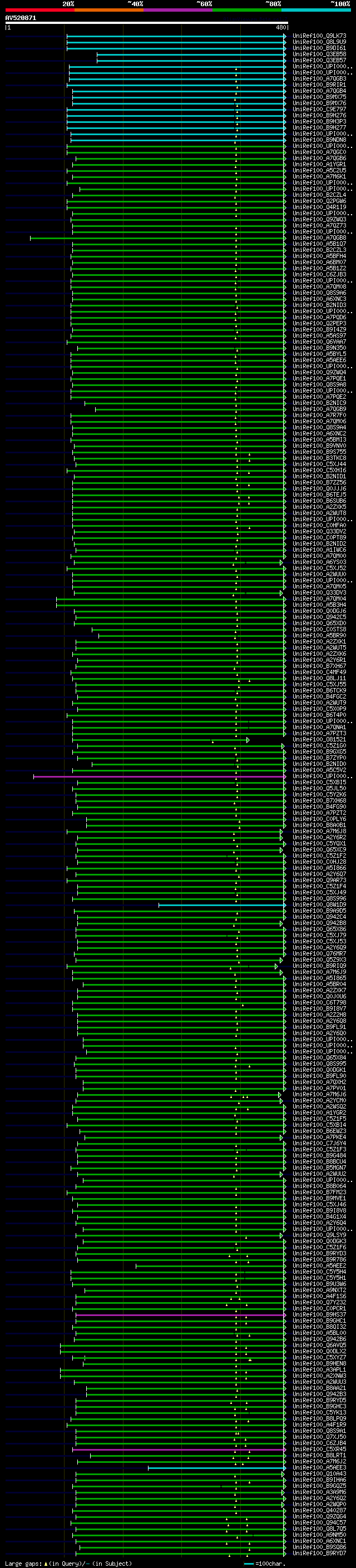This screenshot has width=356, height=1568.
Task: Click the green ~80% identity legend segment
Action: (247, 11)
